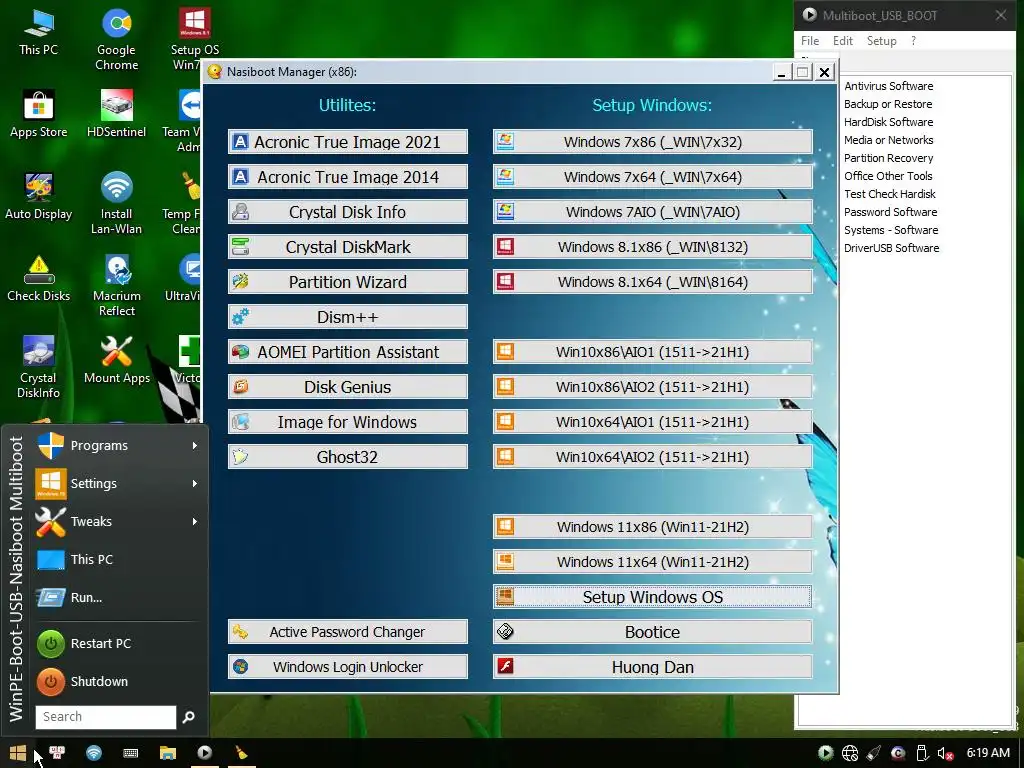1024x768 pixels.
Task: Open Check Disks desktop icon
Action: click(39, 278)
